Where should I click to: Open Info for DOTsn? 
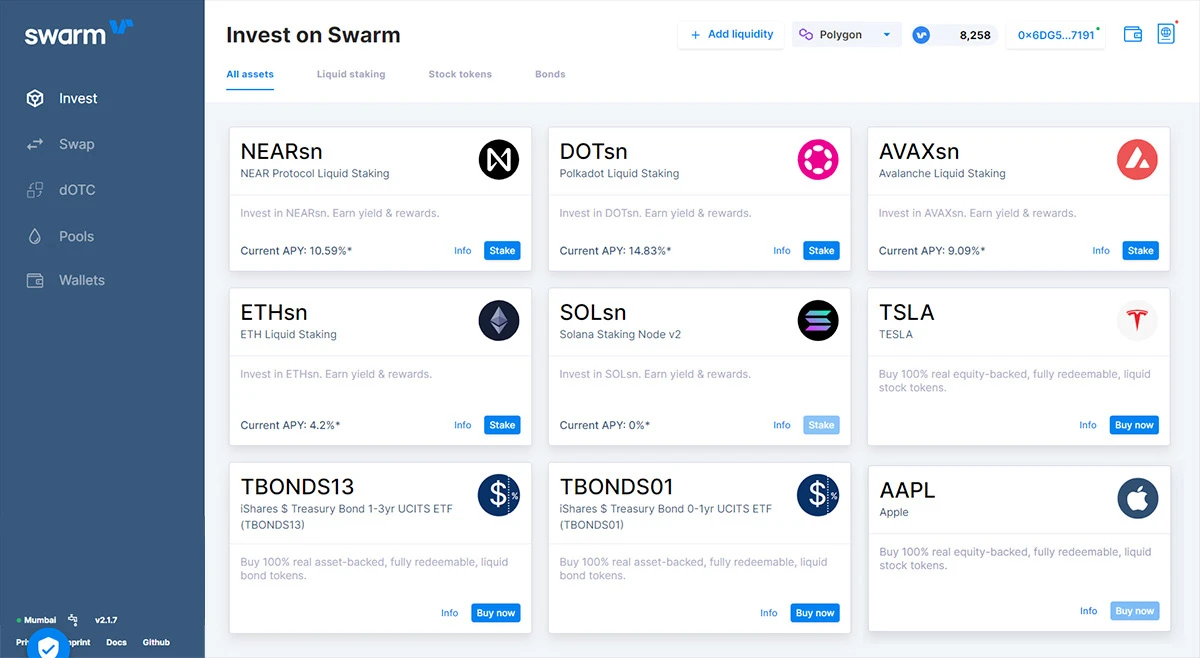click(x=782, y=251)
